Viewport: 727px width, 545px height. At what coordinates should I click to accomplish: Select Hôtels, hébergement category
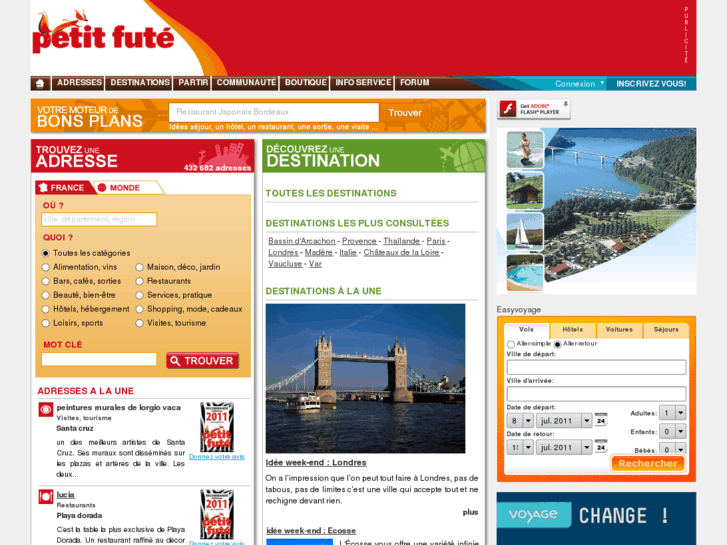45,309
